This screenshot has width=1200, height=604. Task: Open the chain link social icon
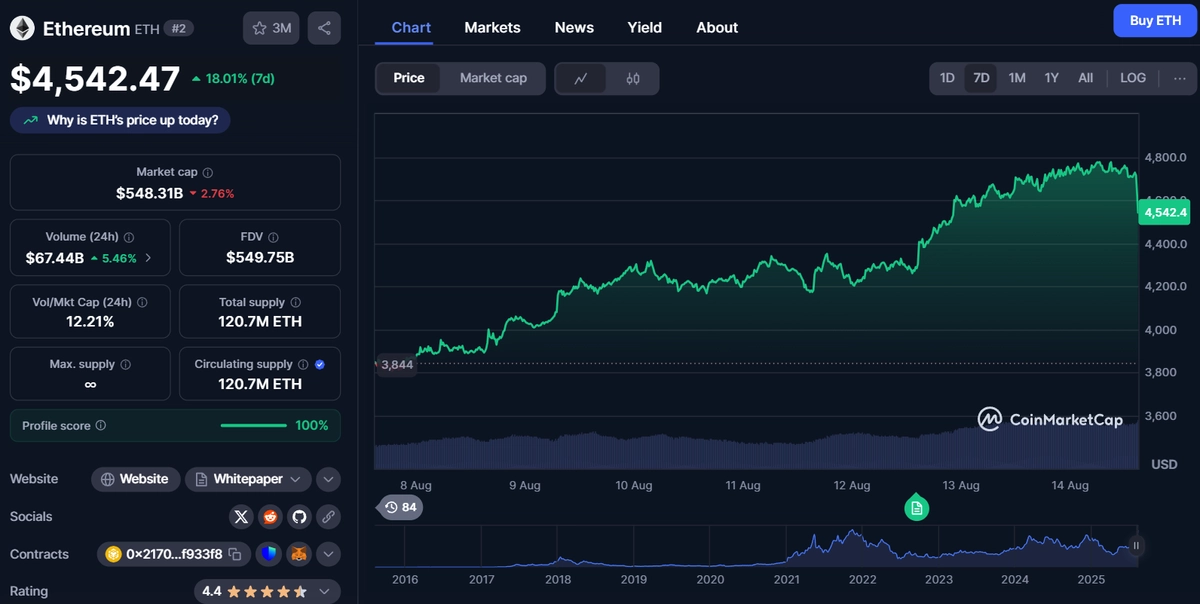click(327, 517)
